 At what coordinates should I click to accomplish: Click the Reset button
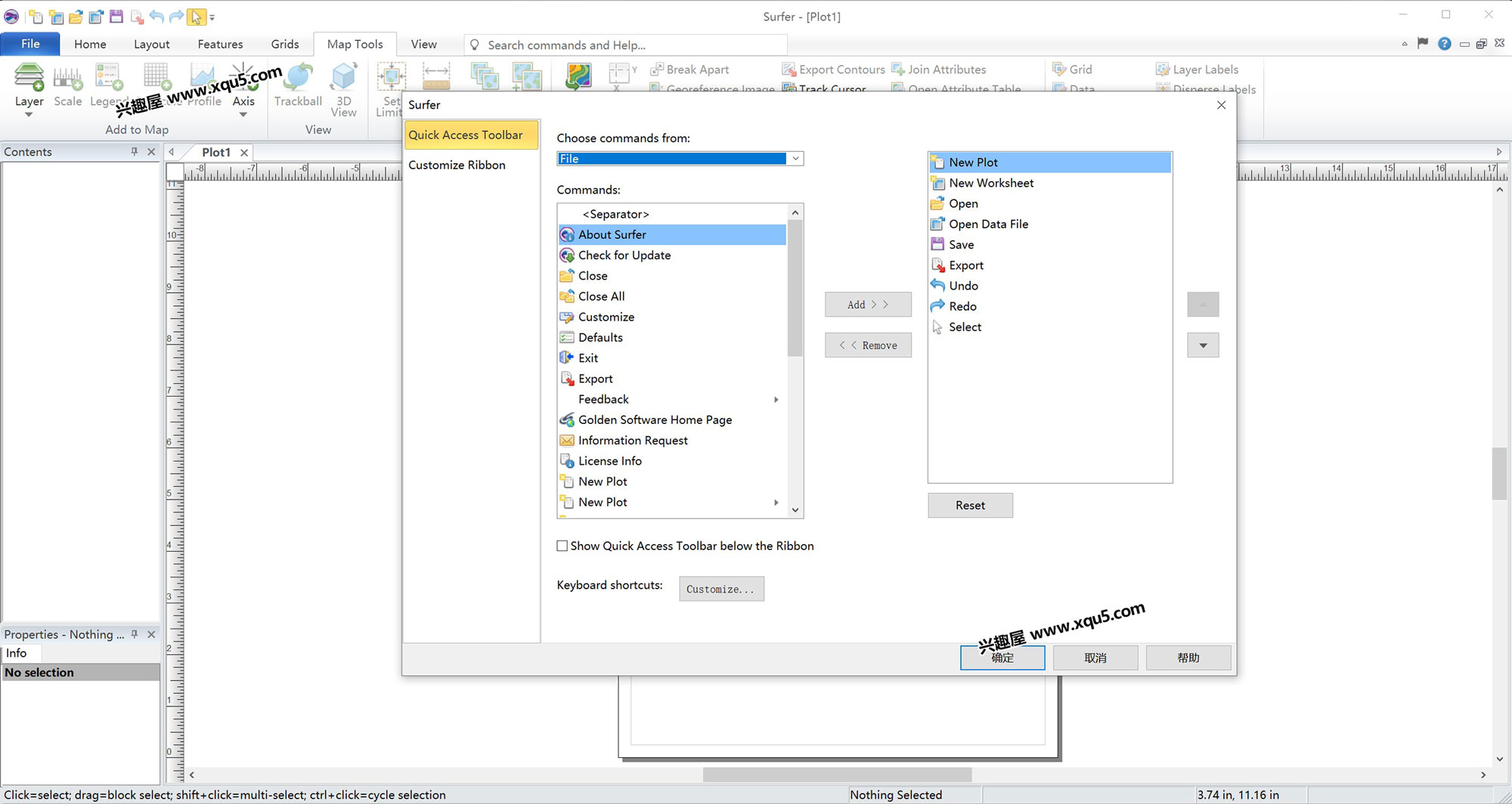click(970, 505)
